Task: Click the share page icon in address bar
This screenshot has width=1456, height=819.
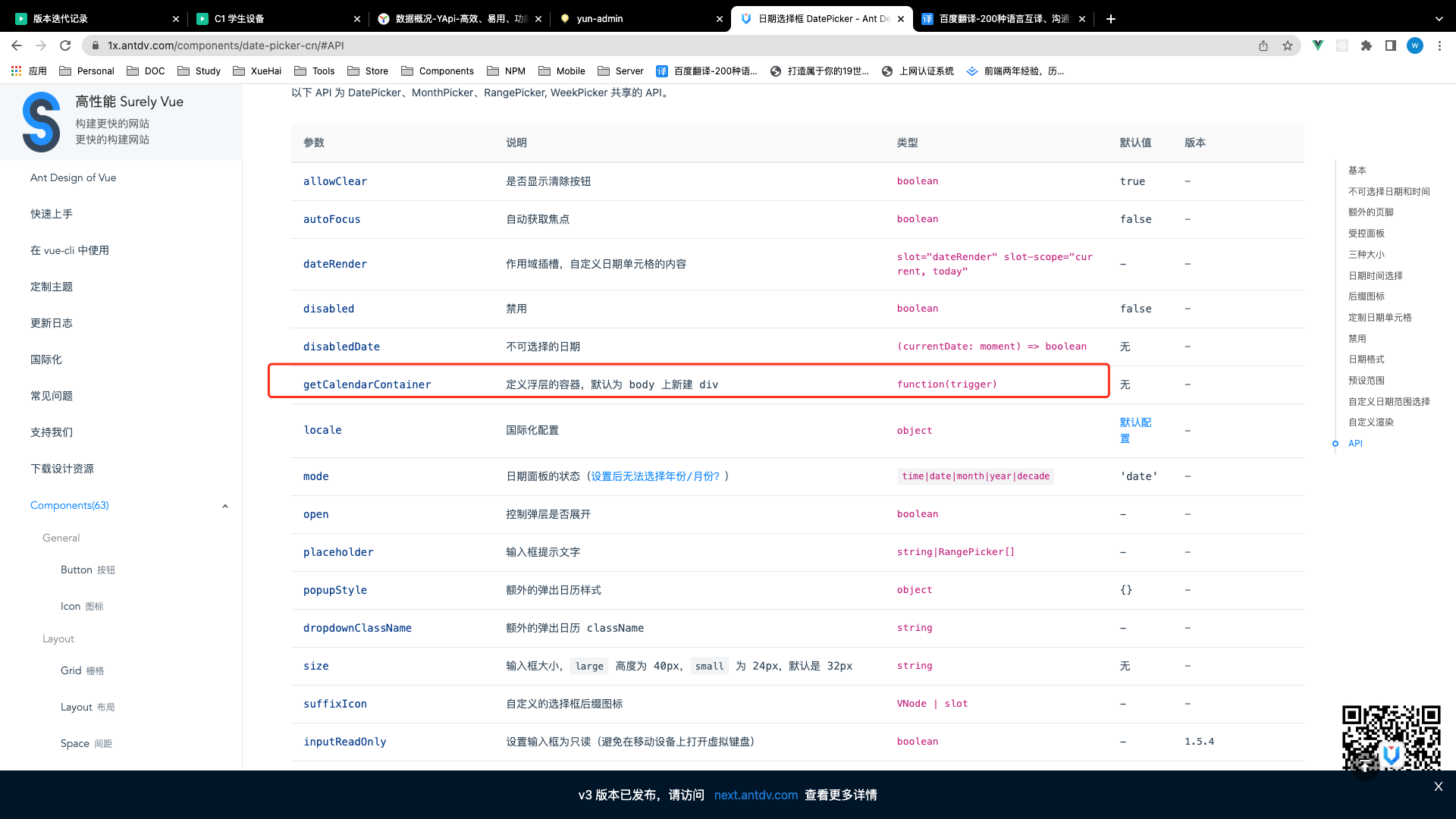Action: point(1263,45)
